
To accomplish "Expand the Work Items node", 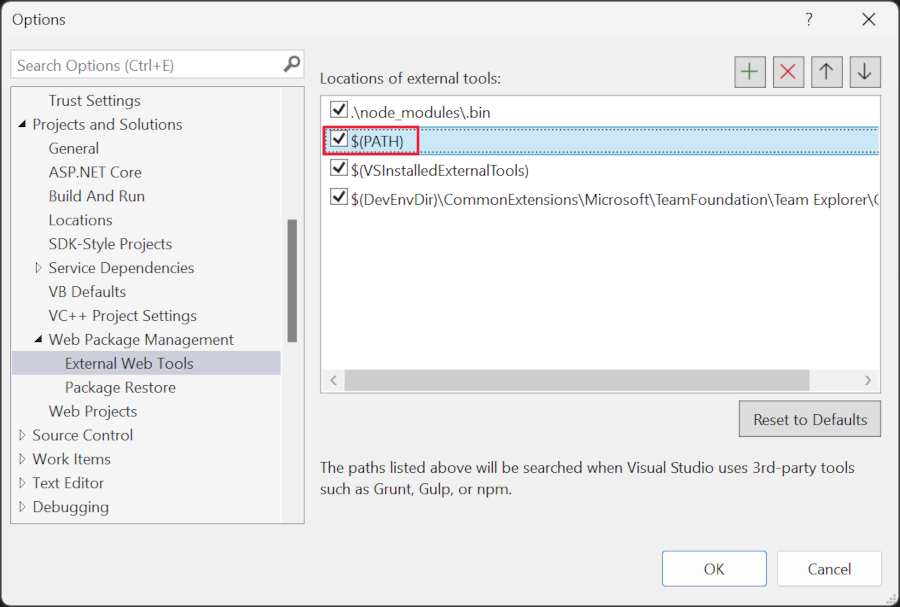I will tap(22, 459).
